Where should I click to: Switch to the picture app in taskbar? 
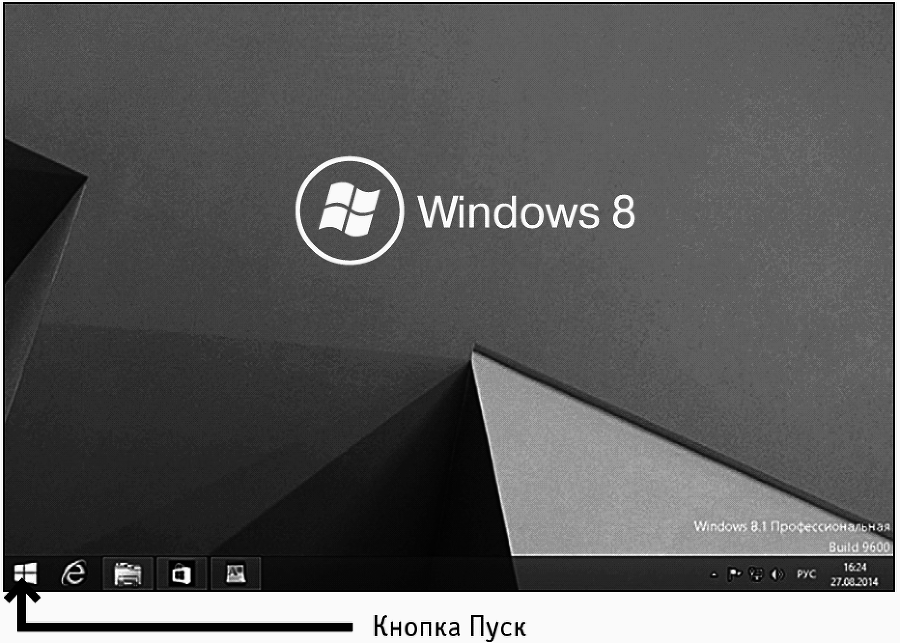[x=236, y=573]
